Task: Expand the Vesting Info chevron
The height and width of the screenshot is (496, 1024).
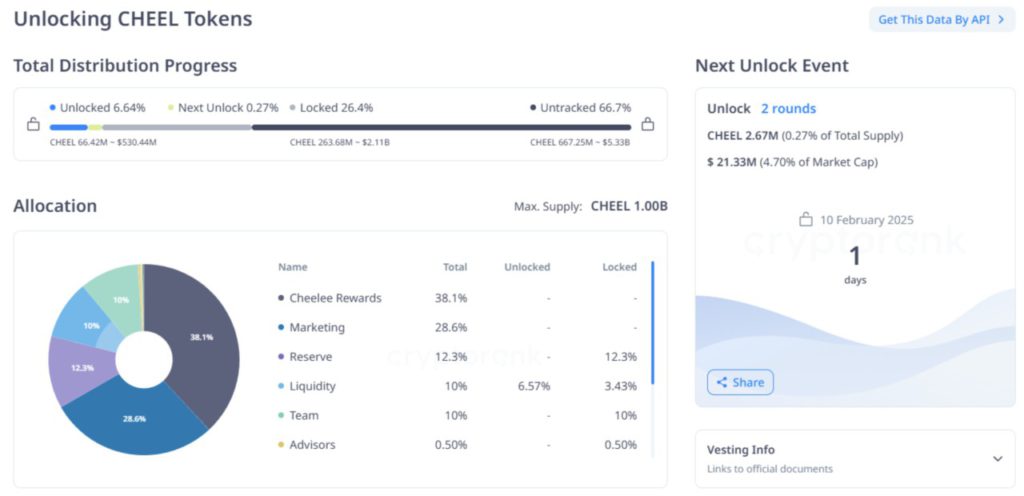Action: [x=997, y=459]
